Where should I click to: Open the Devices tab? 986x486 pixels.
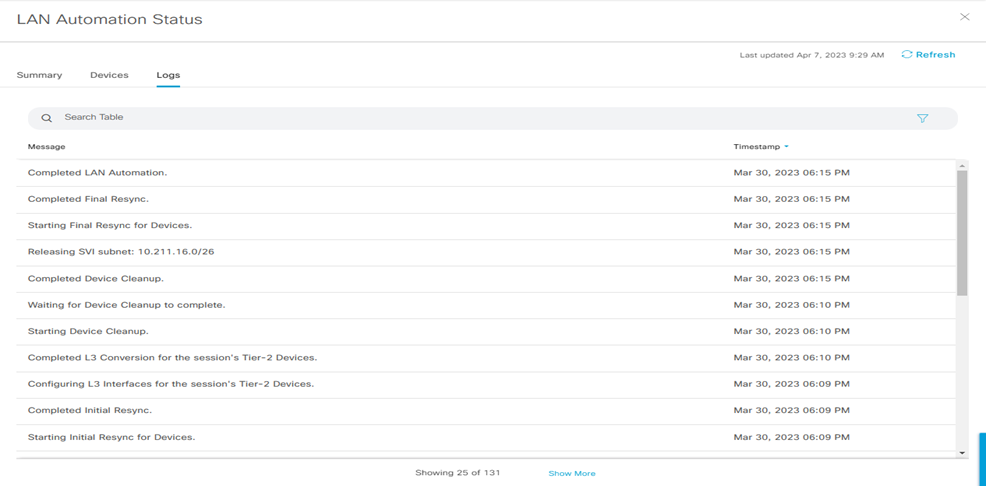tap(109, 75)
